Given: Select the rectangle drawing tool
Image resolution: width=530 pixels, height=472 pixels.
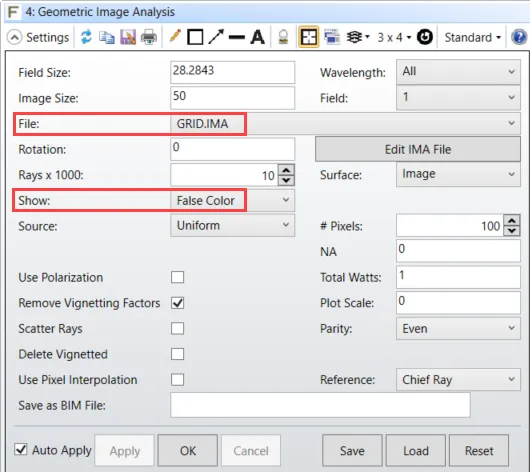Looking at the screenshot, I should point(195,37).
